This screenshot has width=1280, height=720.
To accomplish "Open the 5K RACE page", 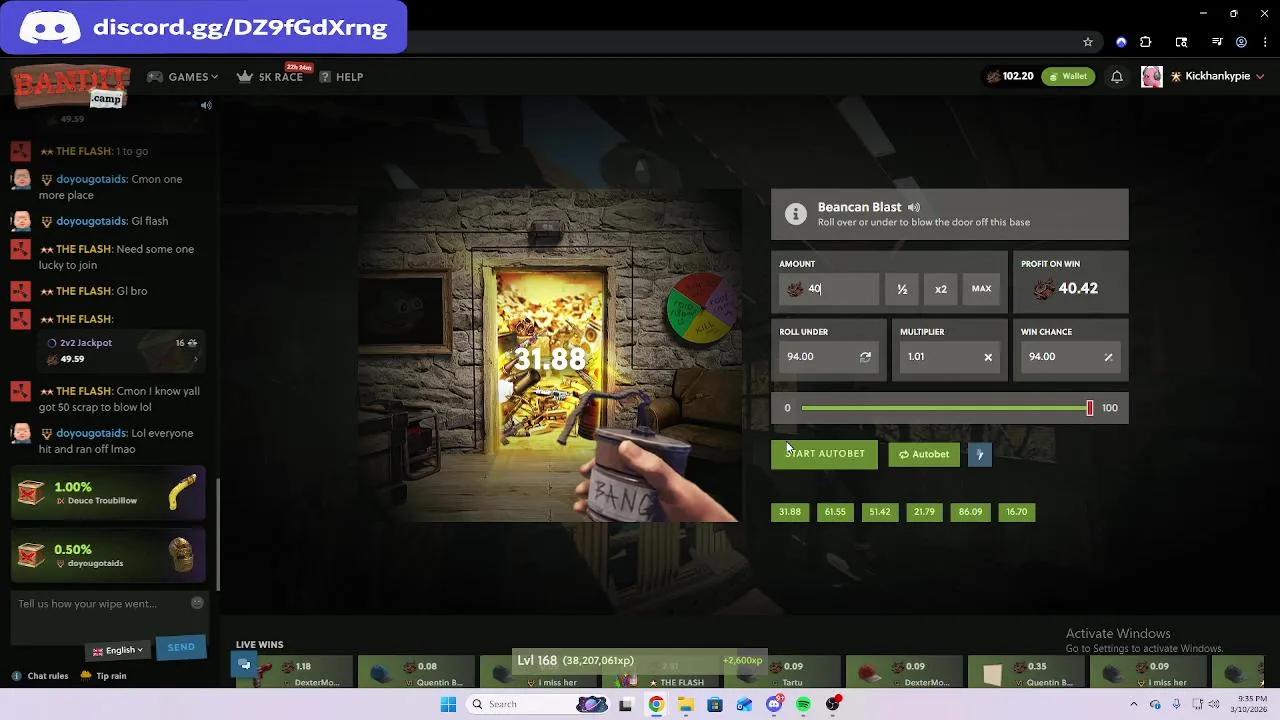I will coord(270,76).
